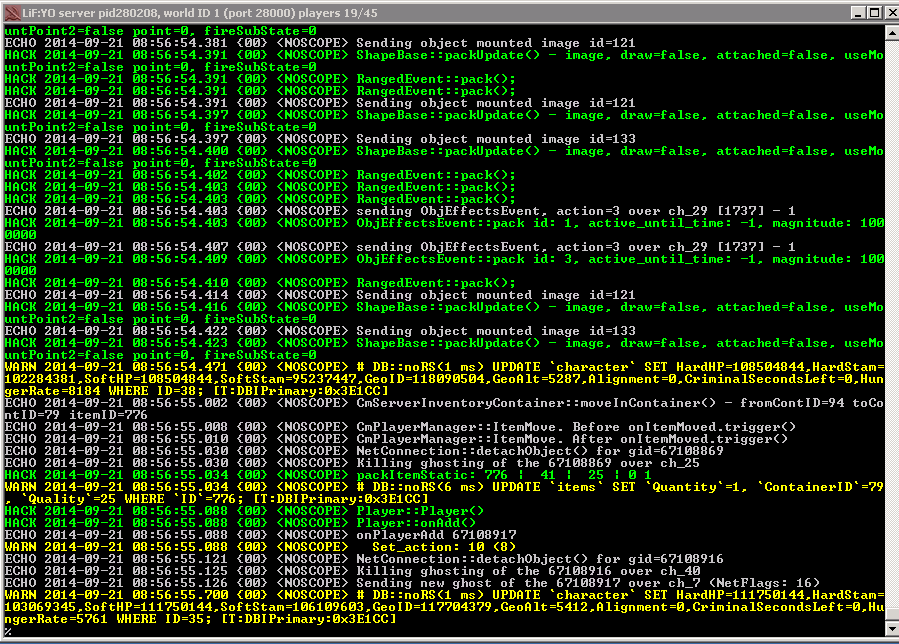The width and height of the screenshot is (899, 644).
Task: Click the ShapeBase::packUpdate line at 08:56:54.400
Action: [x=444, y=151]
